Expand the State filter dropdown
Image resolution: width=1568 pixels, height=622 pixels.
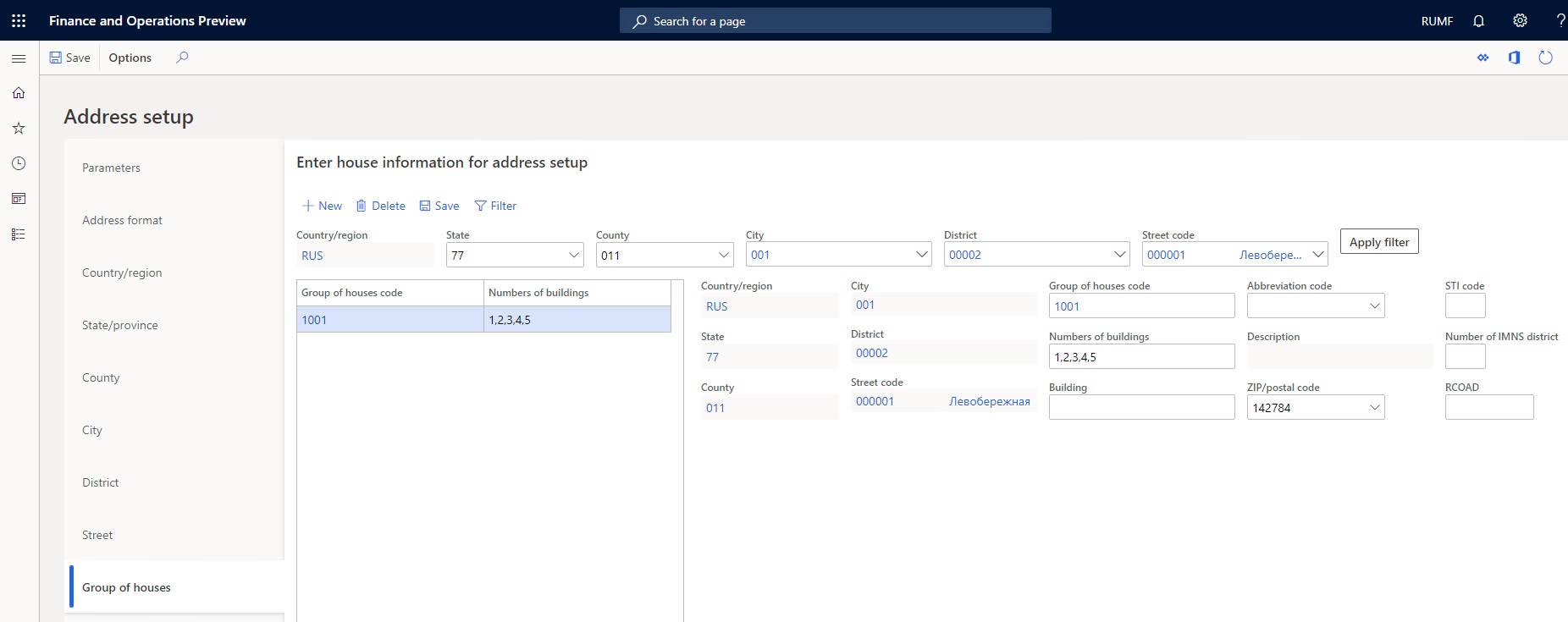(574, 255)
